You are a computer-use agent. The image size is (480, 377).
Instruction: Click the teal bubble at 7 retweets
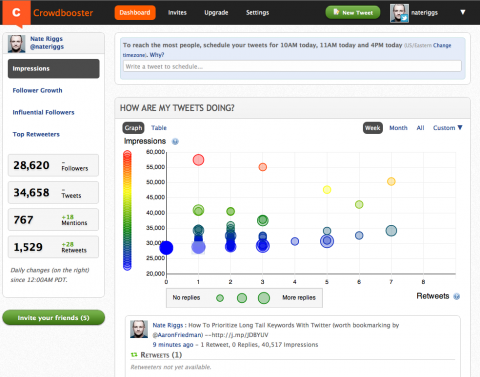point(391,231)
